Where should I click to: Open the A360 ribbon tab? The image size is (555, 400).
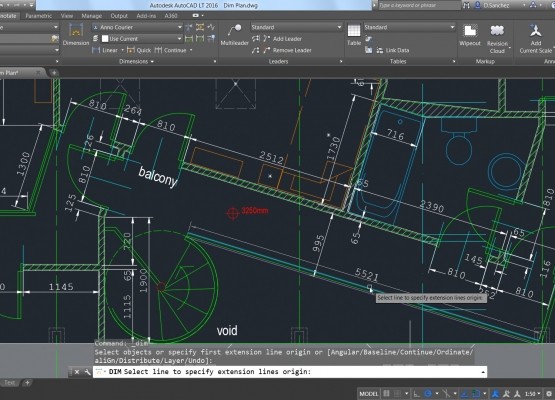pos(171,16)
